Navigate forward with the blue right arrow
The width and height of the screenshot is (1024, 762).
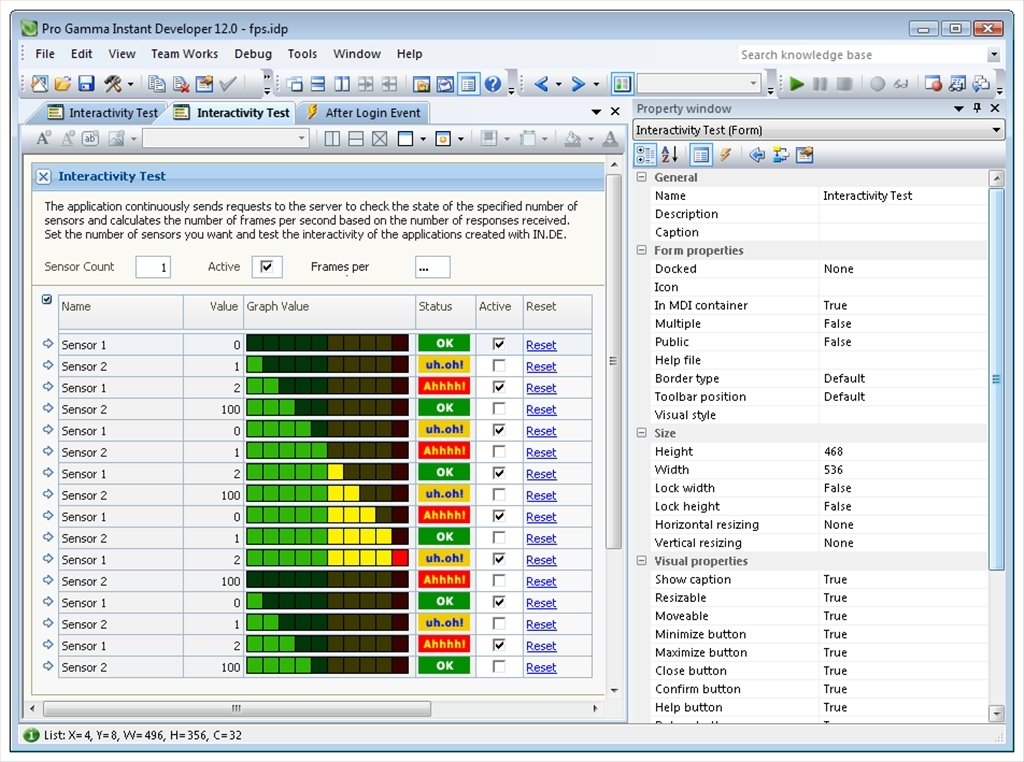pos(578,84)
